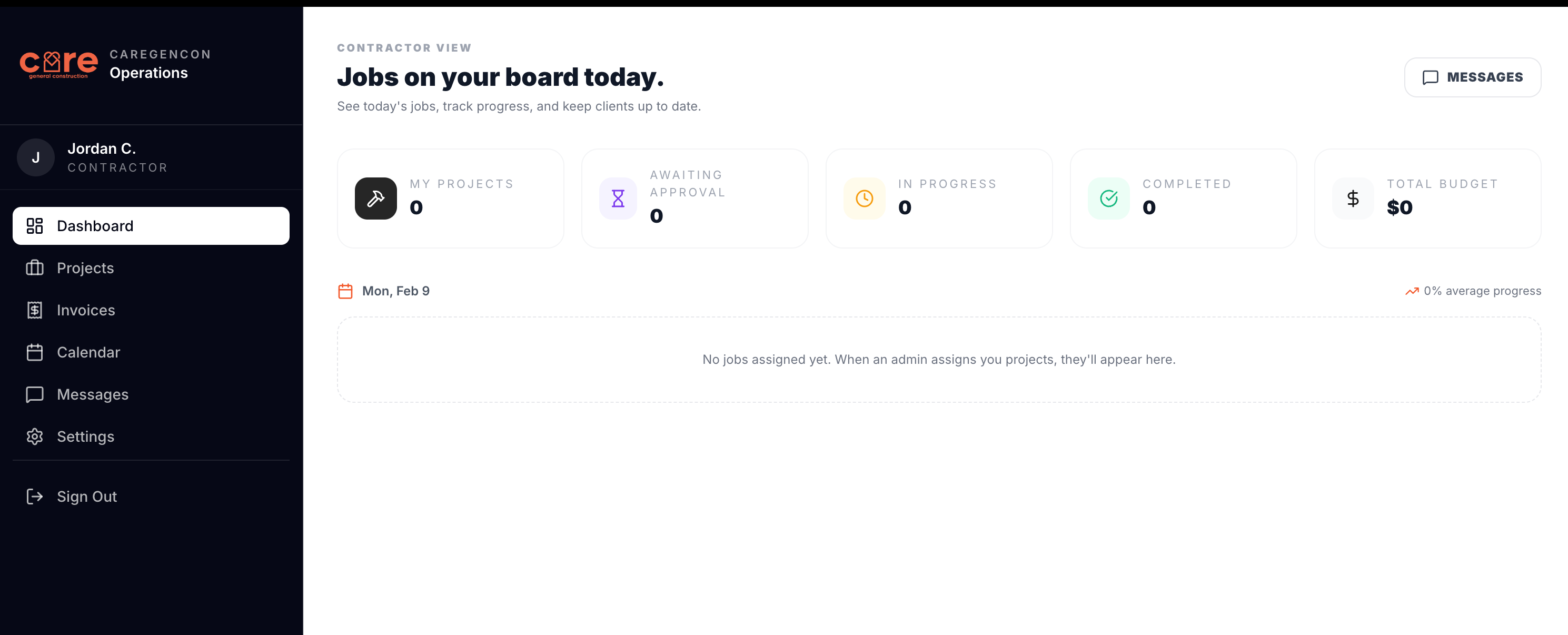Click the calendar icon beside Mon, Feb 9
The height and width of the screenshot is (635, 1568).
pos(345,291)
